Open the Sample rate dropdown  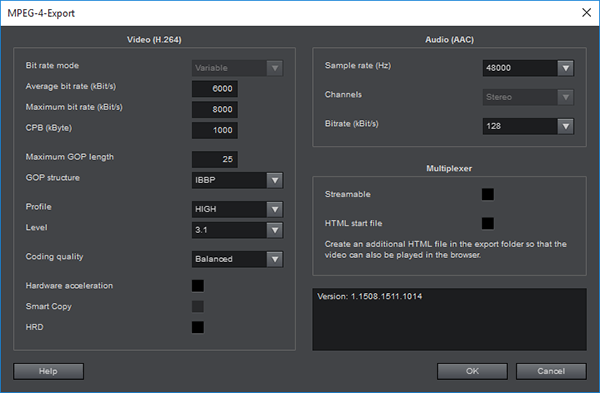[528, 68]
